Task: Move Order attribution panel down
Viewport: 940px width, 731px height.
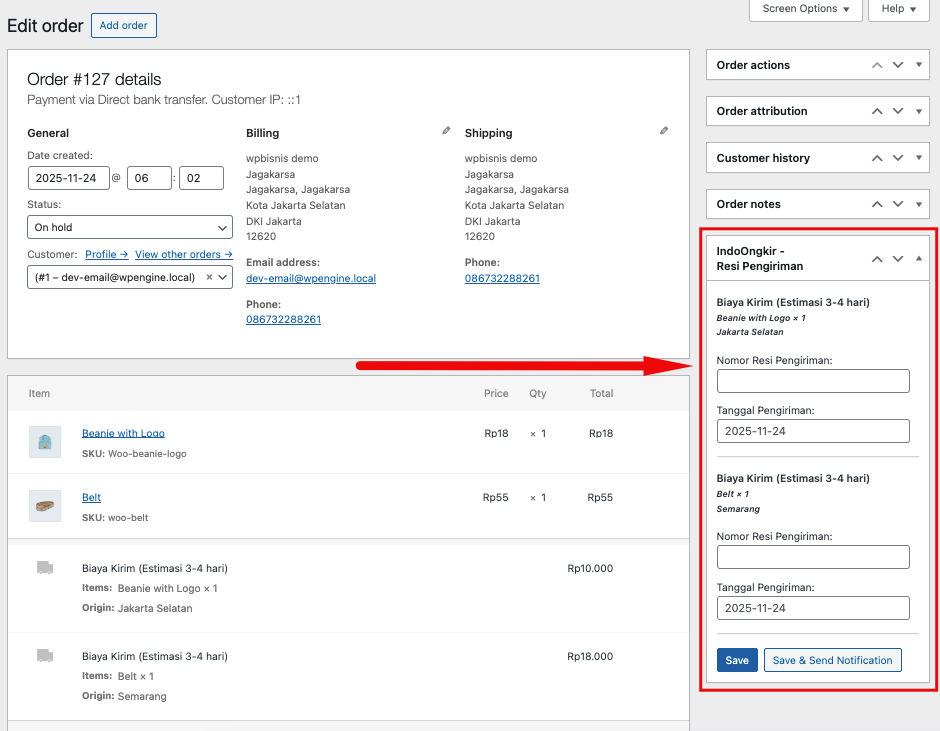Action: 898,111
